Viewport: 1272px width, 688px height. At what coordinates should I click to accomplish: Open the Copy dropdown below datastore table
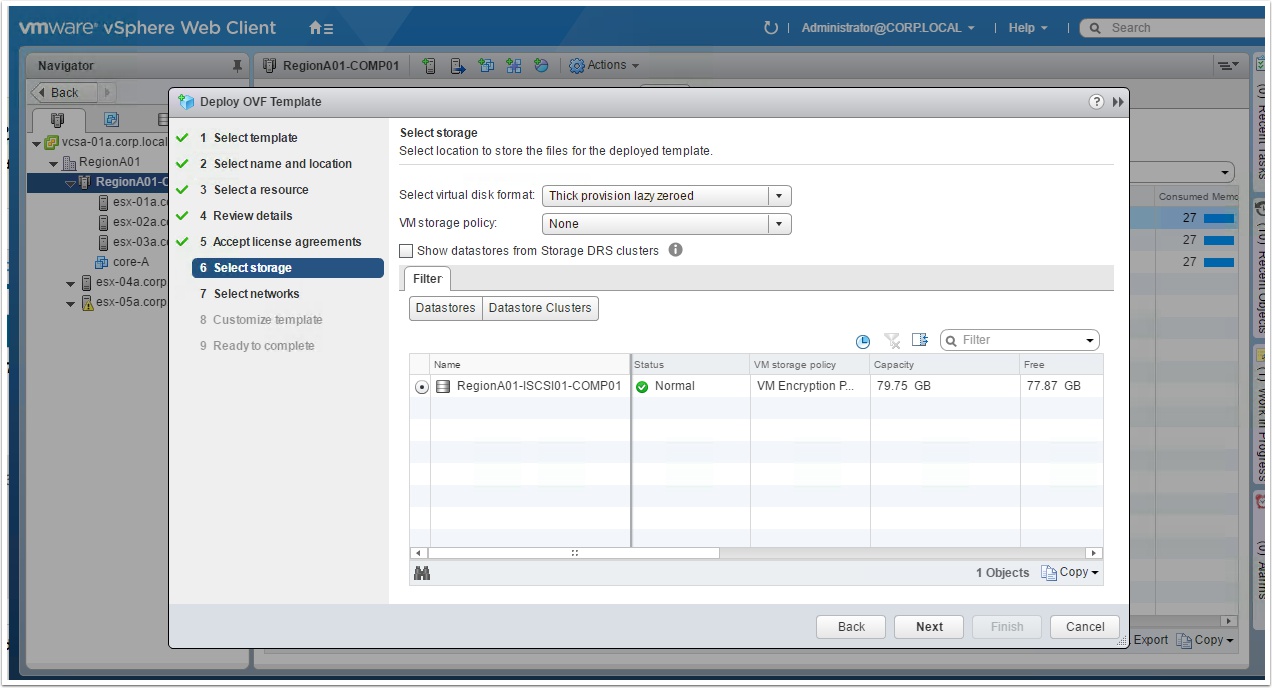click(1070, 573)
